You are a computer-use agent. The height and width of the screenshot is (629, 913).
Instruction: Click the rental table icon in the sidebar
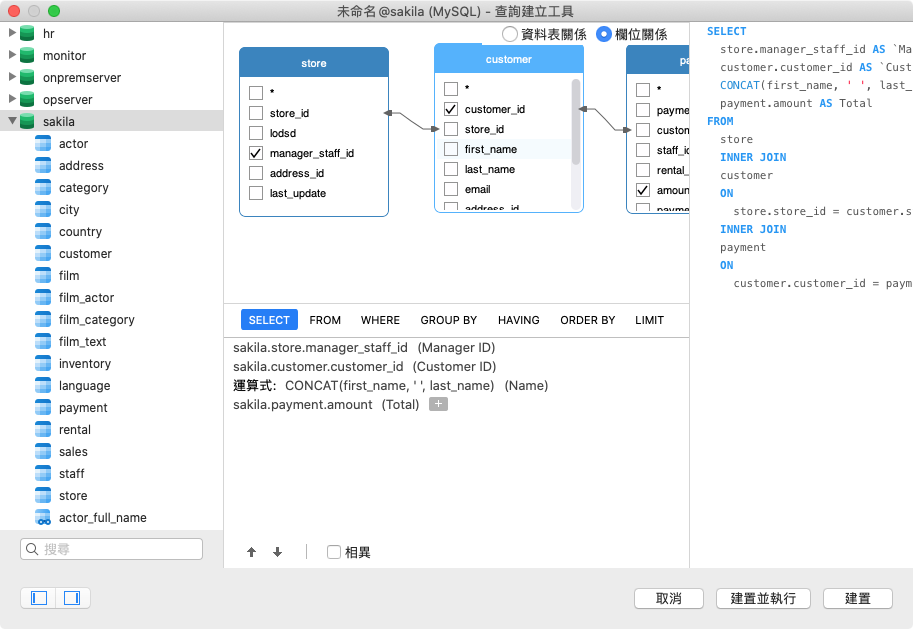click(43, 429)
